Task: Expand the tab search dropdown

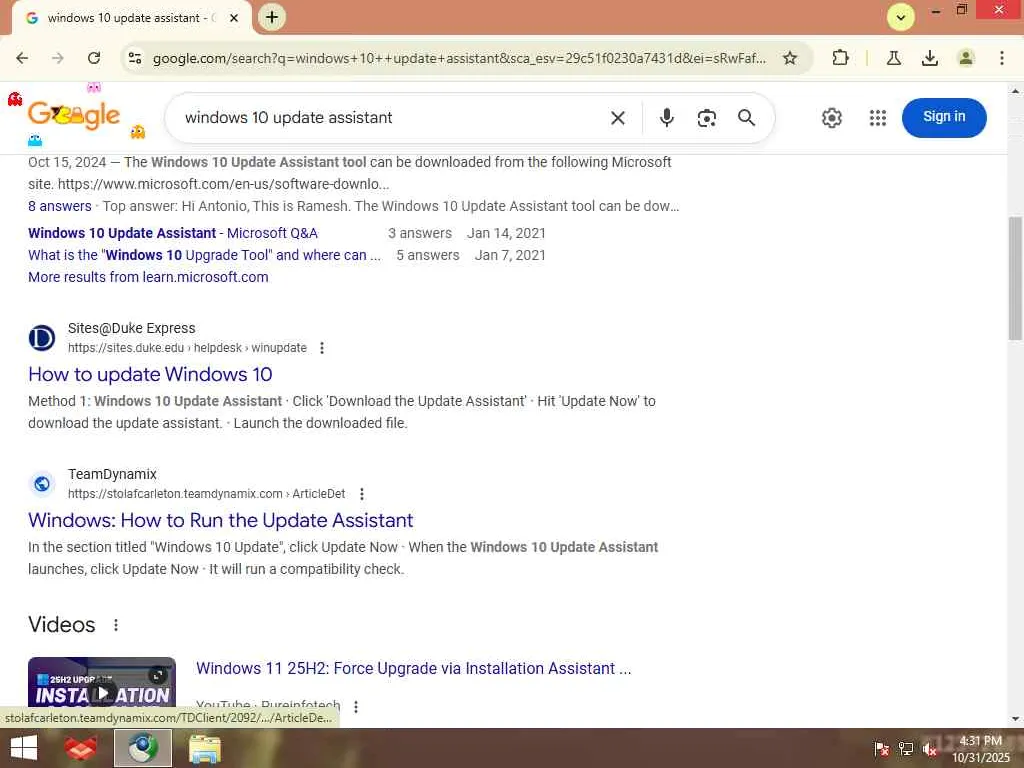Action: 901,18
